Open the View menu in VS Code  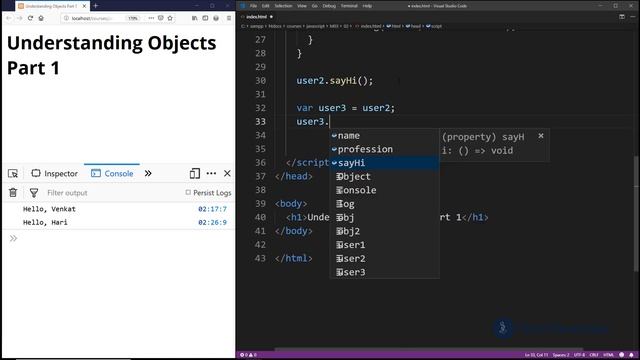pyautogui.click(x=302, y=6)
